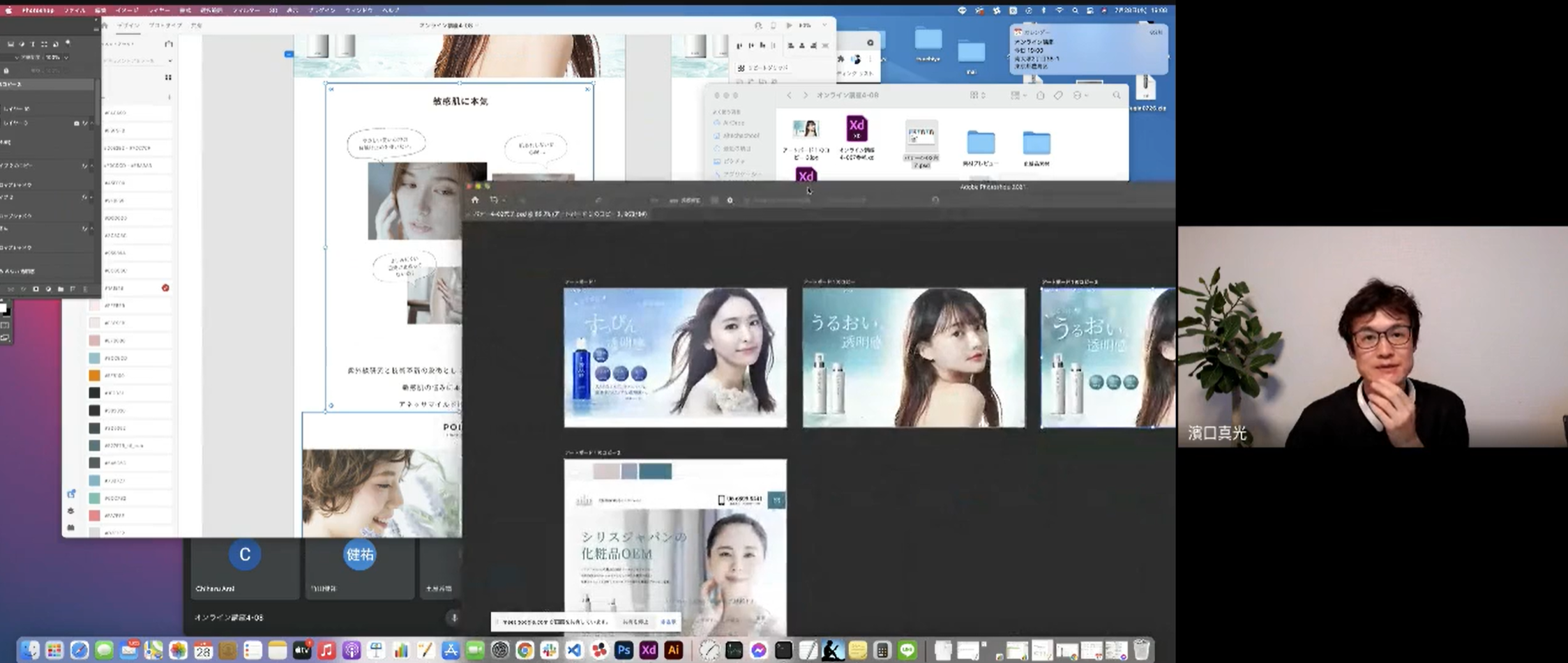Image resolution: width=1568 pixels, height=663 pixels.
Task: Open Google Chrome from the Dock
Action: pyautogui.click(x=525, y=650)
